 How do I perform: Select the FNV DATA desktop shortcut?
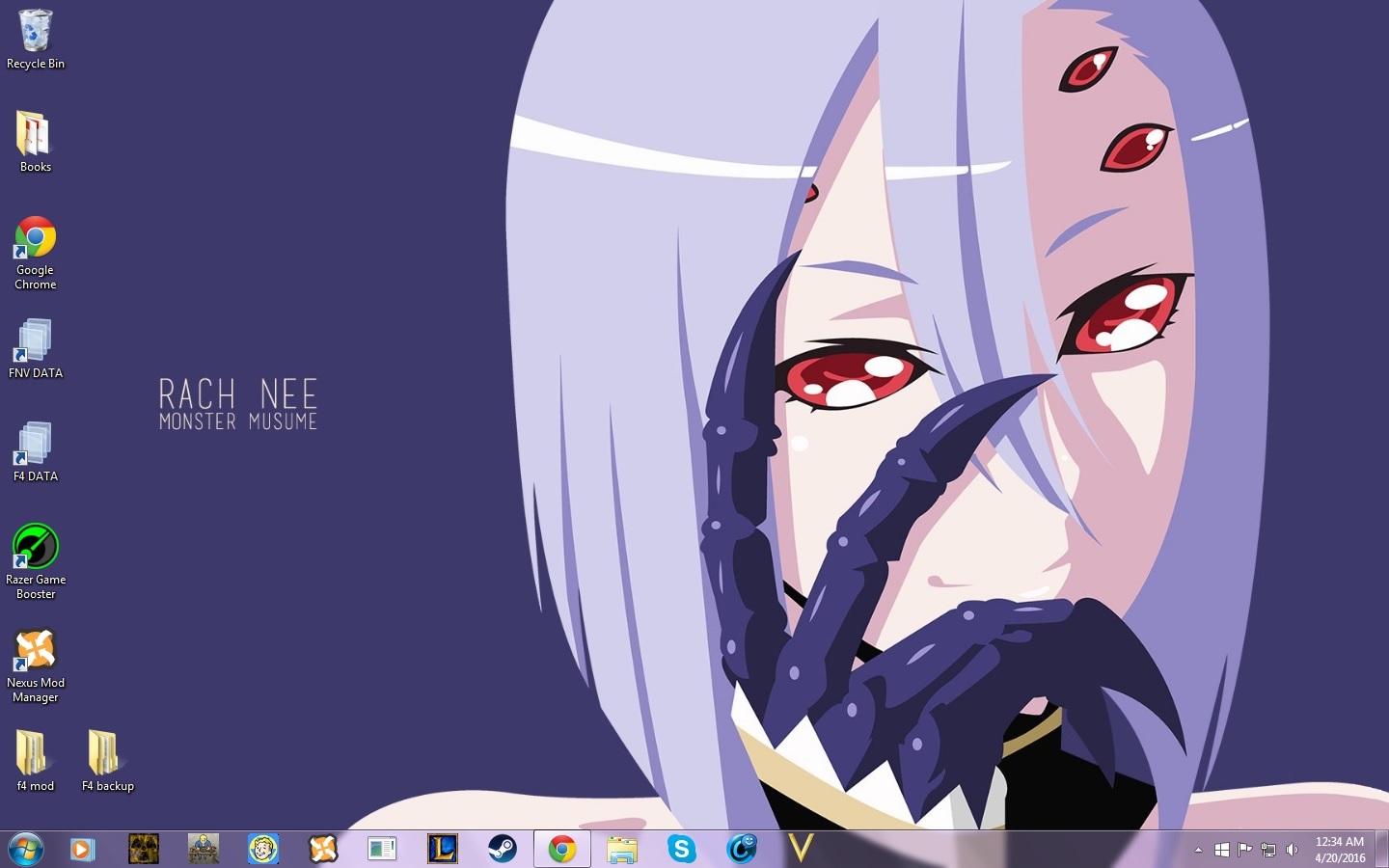point(36,348)
